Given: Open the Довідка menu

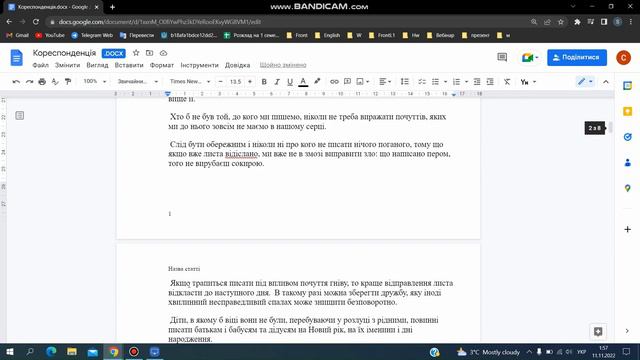Looking at the screenshot, I should [238, 65].
